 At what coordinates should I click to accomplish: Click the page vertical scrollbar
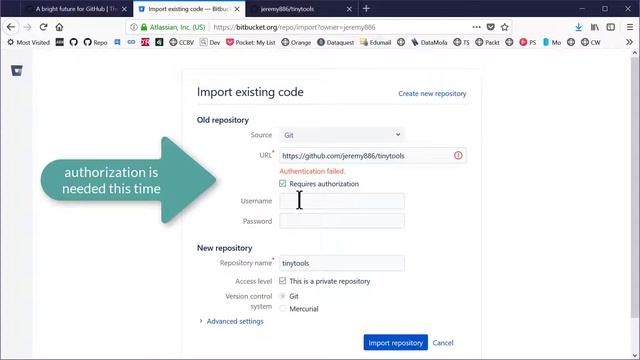click(x=634, y=188)
